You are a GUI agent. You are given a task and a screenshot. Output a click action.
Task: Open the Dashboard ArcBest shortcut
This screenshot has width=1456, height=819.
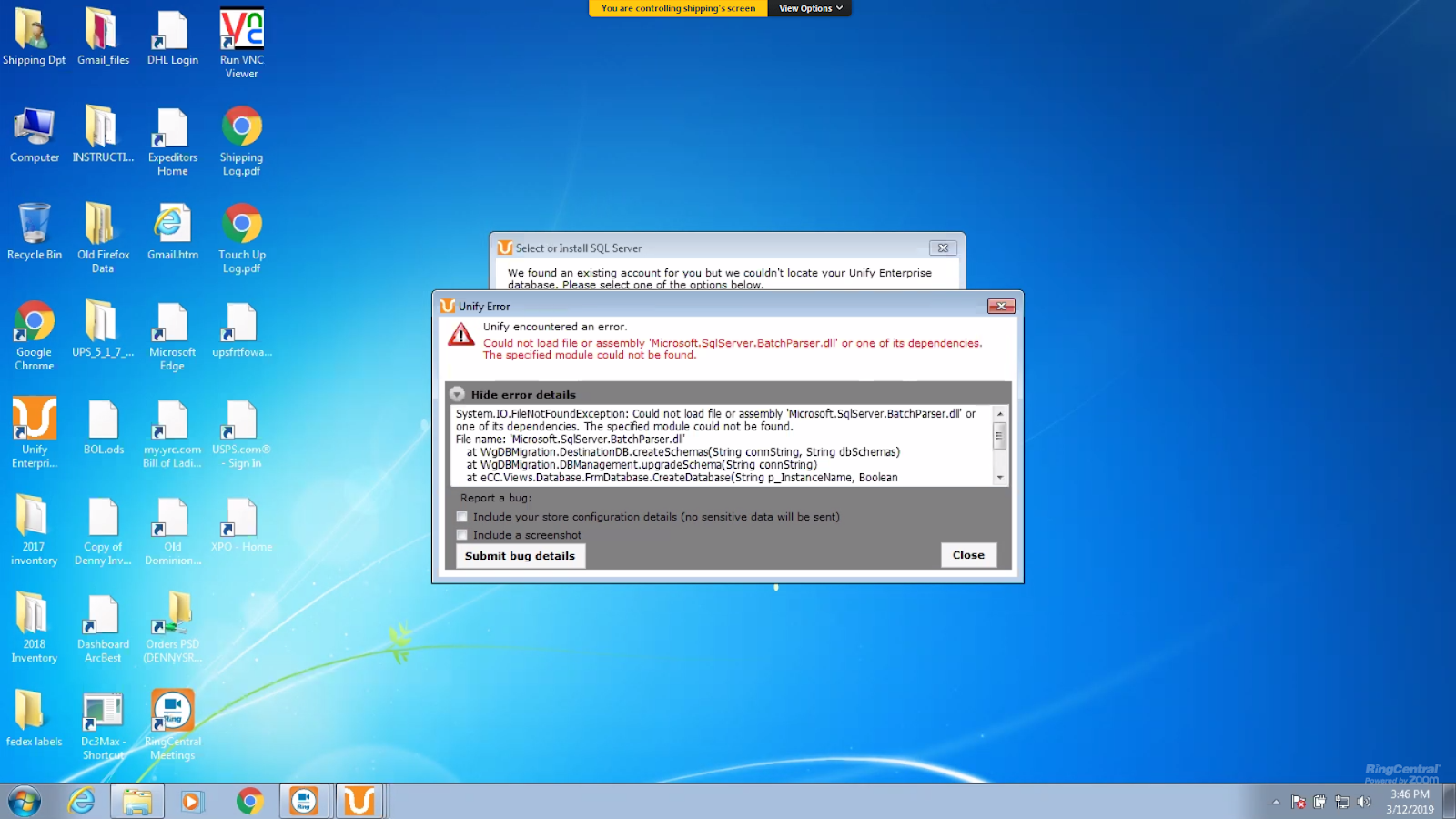pos(103,627)
